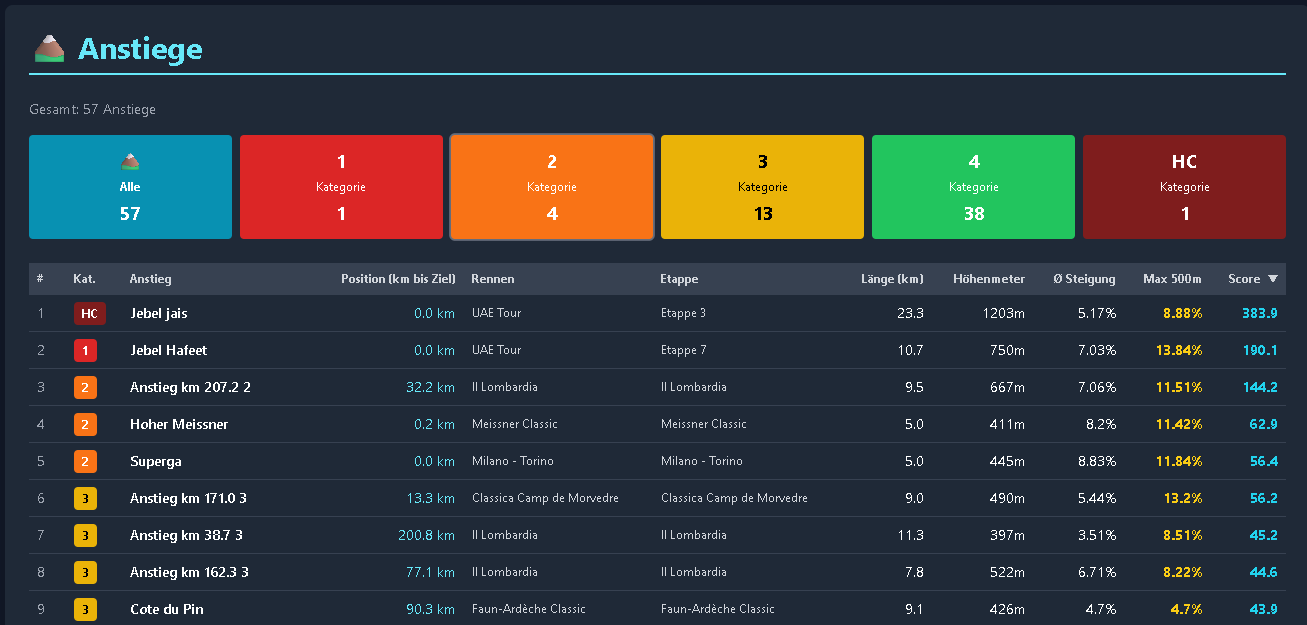Sort by Position (km bis Ziel) header
1307x625 pixels.
coord(398,279)
